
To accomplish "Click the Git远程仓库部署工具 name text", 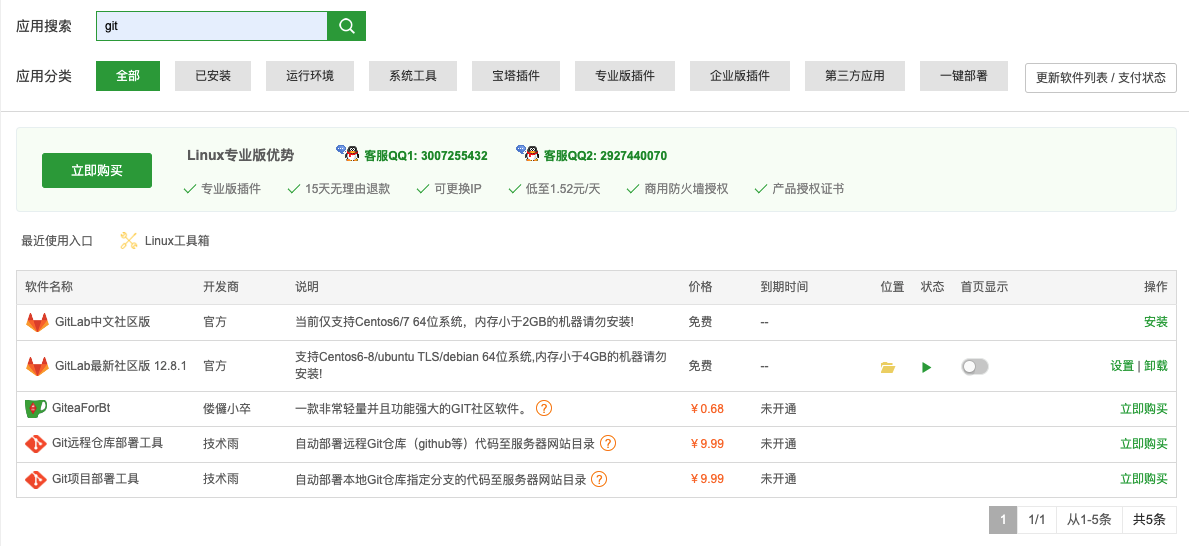I will pos(107,443).
